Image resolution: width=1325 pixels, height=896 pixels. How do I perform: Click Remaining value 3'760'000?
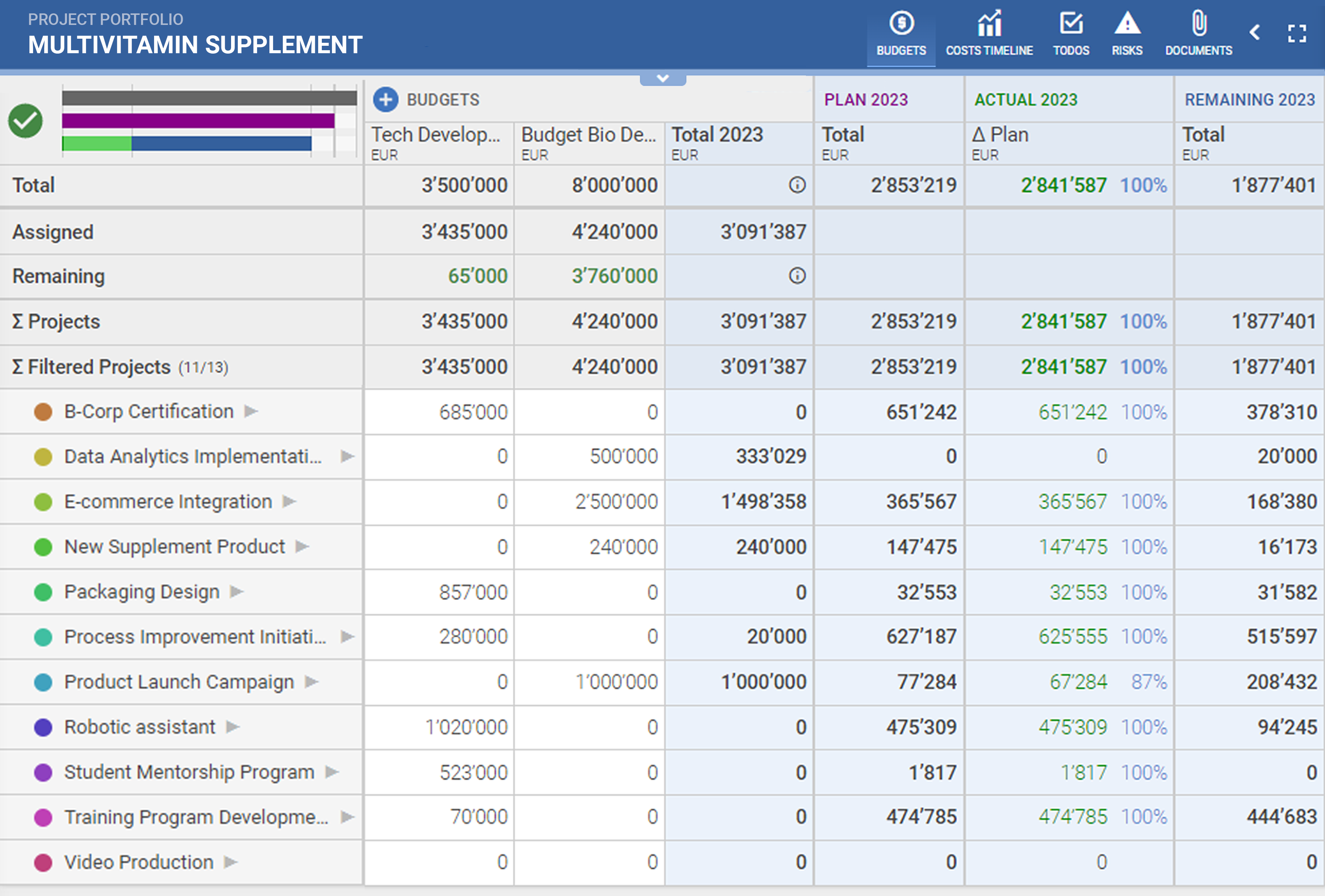pos(615,276)
